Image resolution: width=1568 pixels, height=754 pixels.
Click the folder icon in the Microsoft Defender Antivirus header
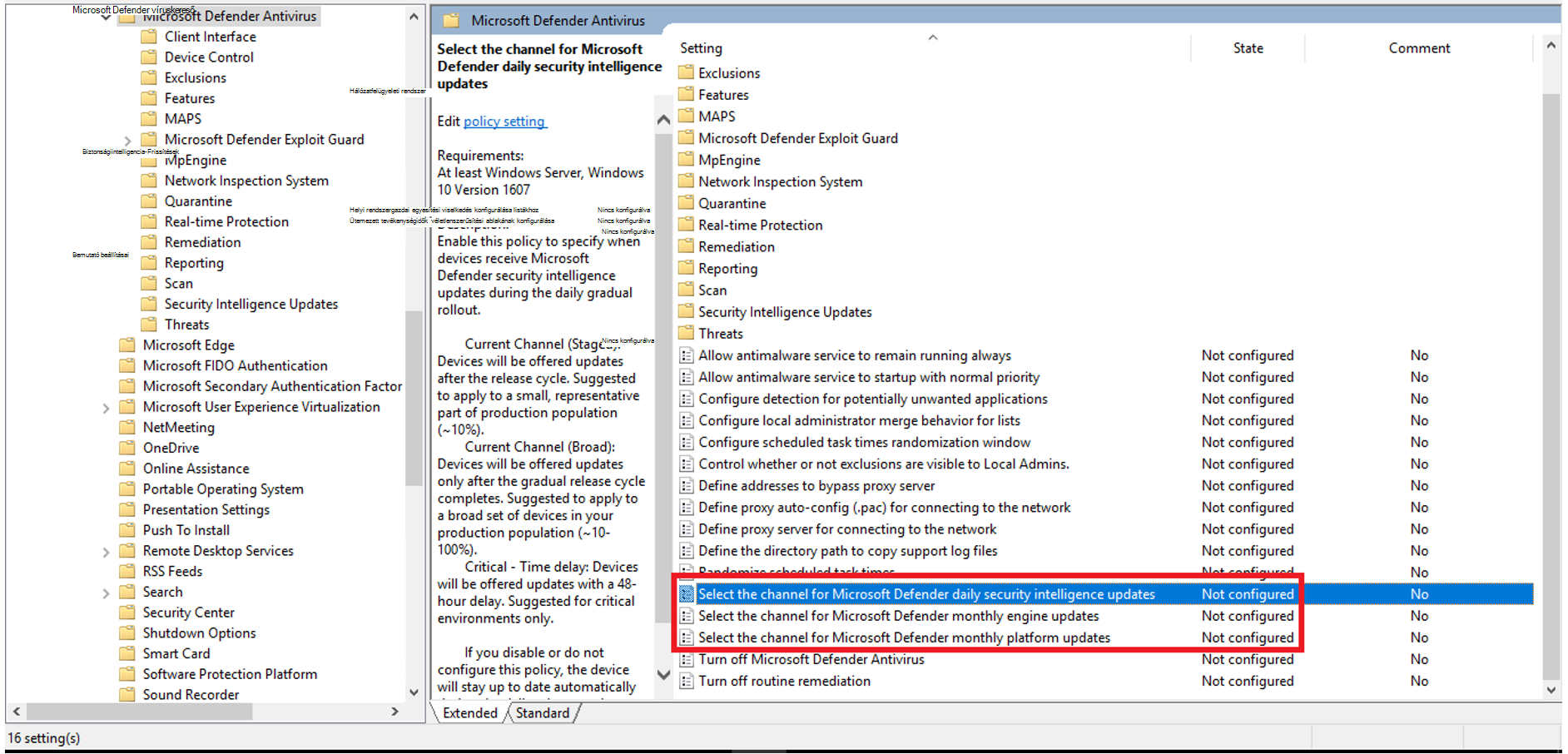(x=451, y=20)
